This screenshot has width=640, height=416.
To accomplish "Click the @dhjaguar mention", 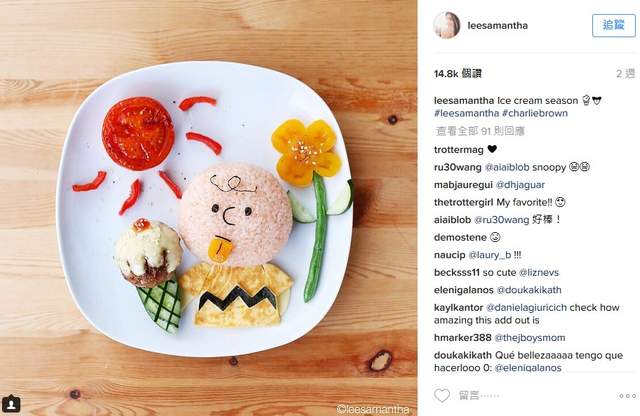I will (520, 185).
